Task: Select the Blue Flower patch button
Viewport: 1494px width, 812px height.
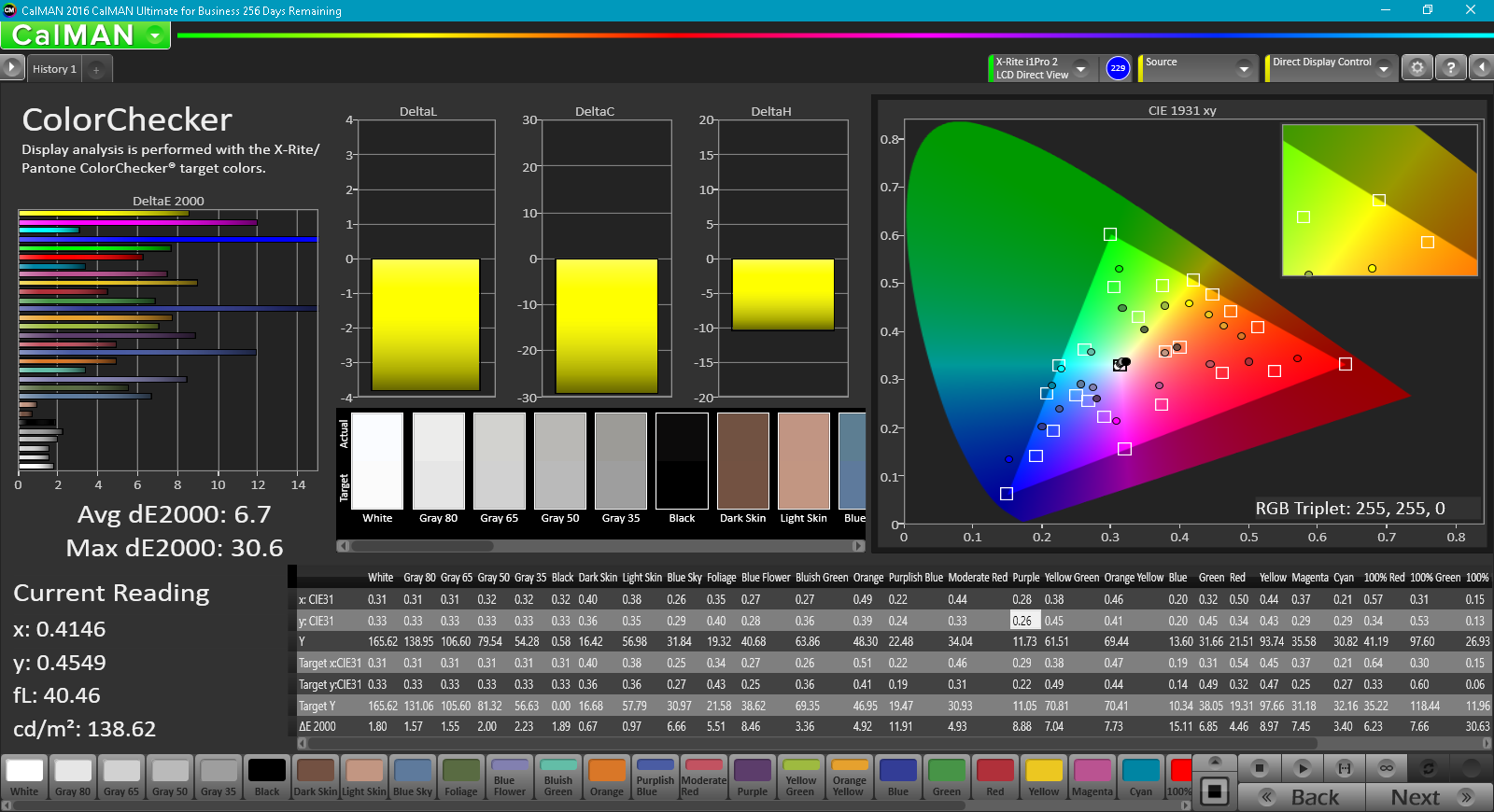Action: click(x=510, y=777)
